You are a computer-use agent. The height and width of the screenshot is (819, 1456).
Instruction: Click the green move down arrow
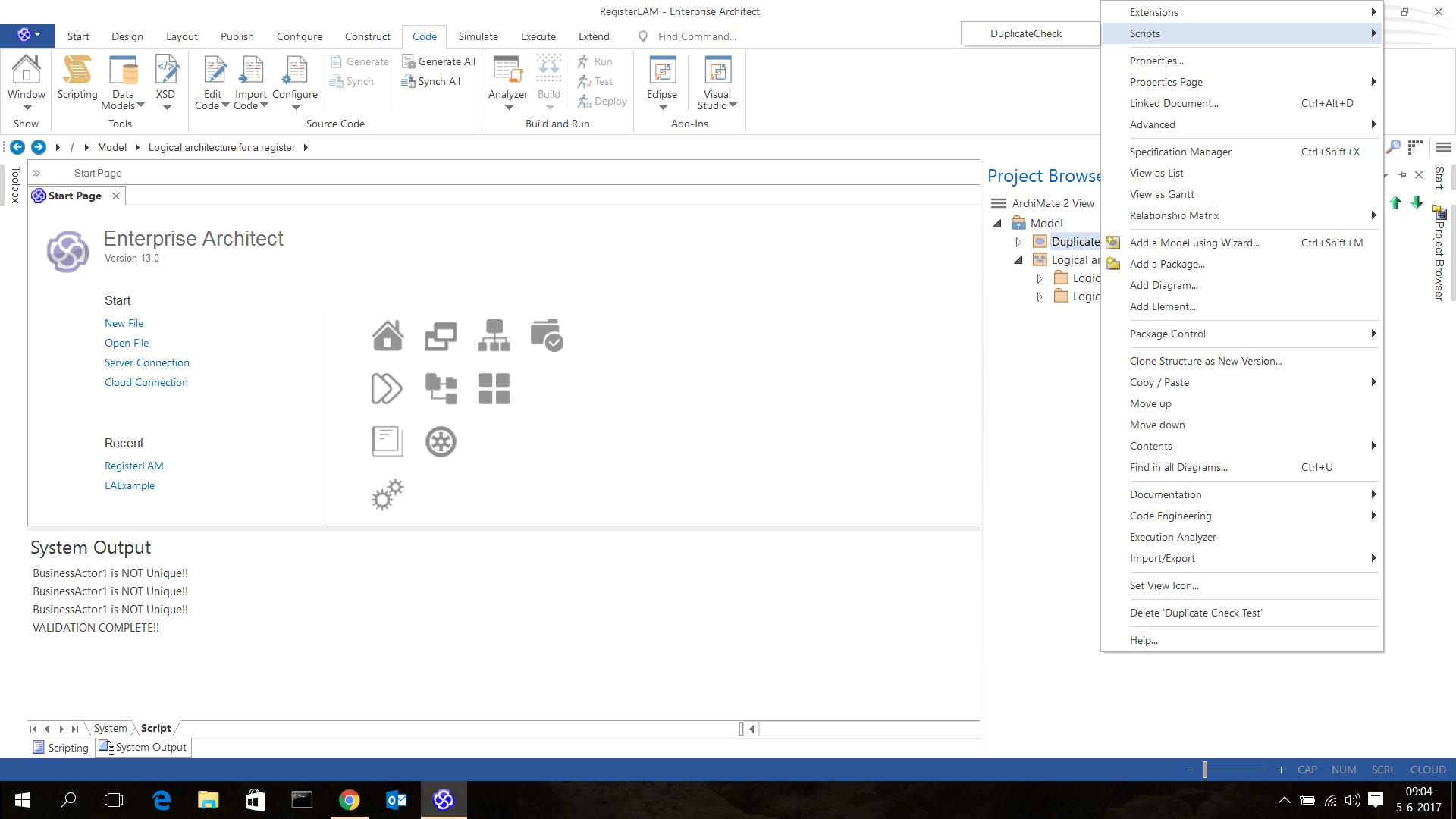pyautogui.click(x=1417, y=202)
